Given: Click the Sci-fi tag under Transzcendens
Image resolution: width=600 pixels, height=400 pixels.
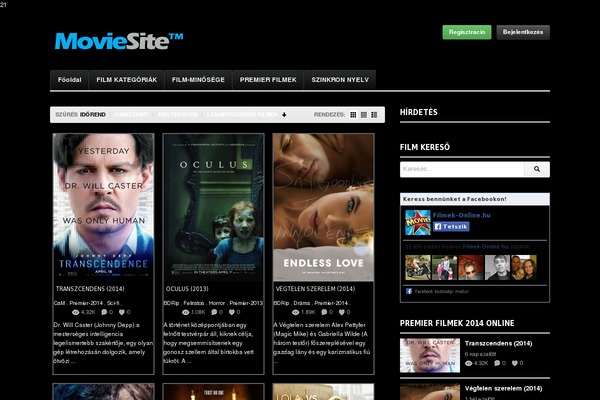Looking at the screenshot, I should click(113, 303).
